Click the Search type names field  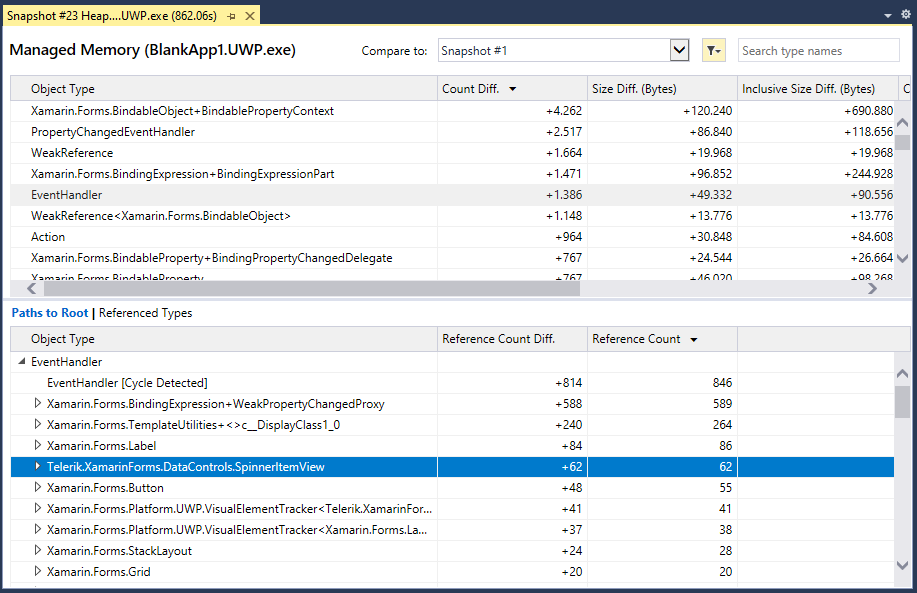(x=818, y=50)
